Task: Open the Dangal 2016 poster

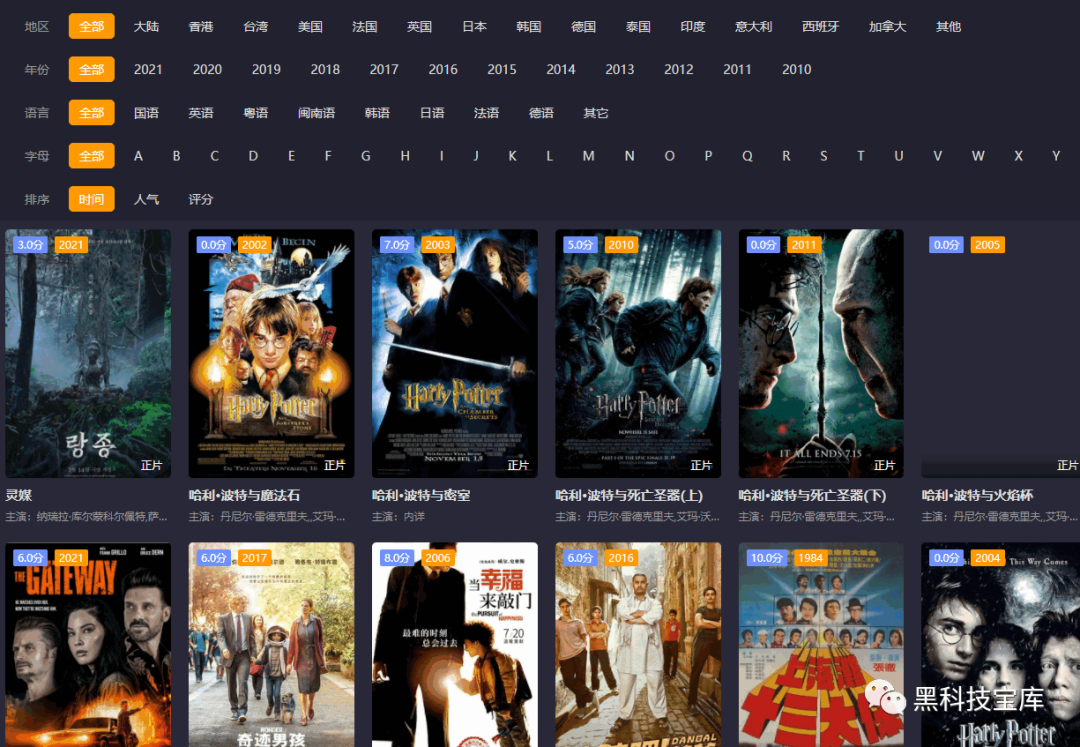Action: (638, 644)
